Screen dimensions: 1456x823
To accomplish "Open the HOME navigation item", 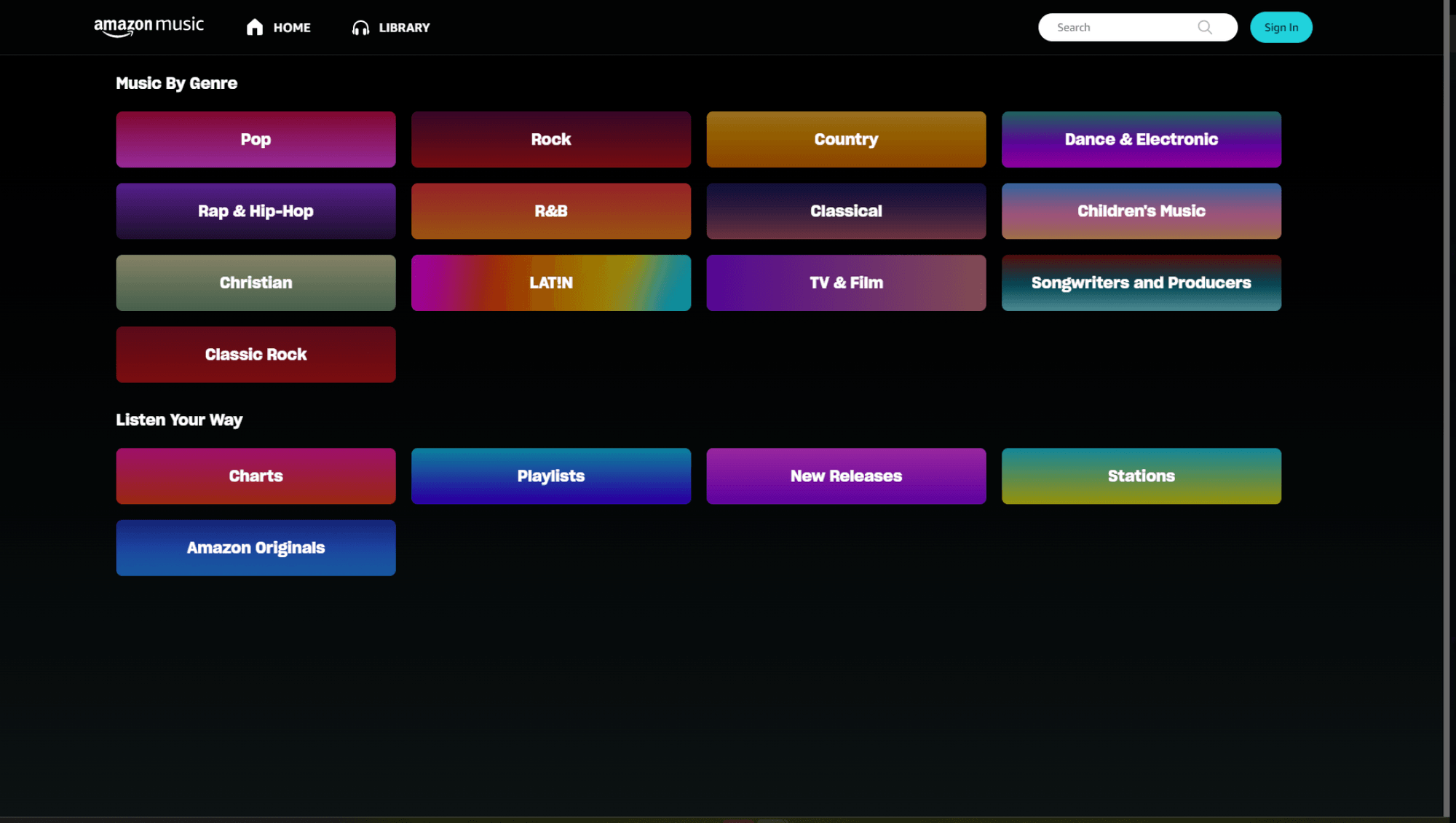I will click(x=279, y=28).
